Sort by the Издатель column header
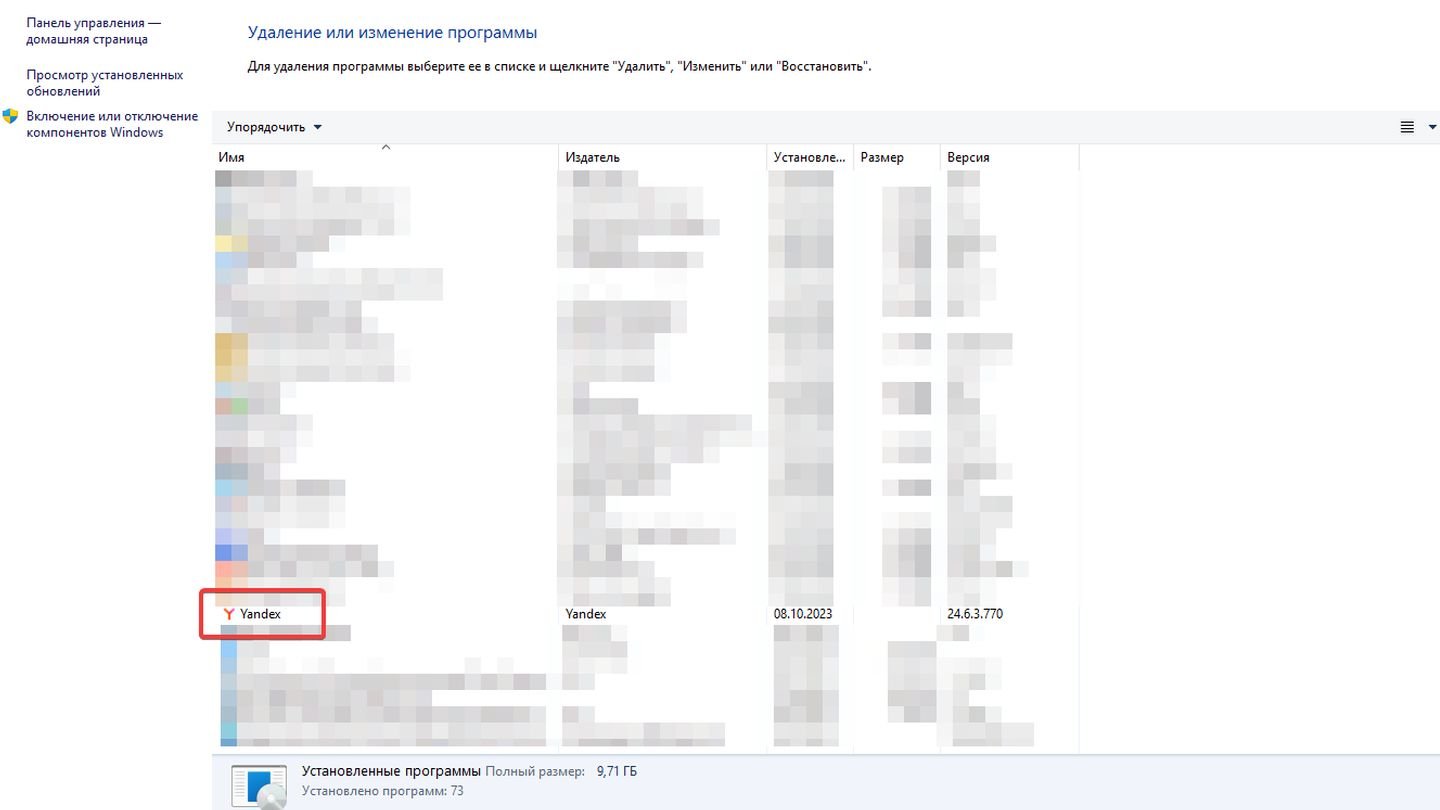Screen dimensions: 1440x810 (x=663, y=158)
